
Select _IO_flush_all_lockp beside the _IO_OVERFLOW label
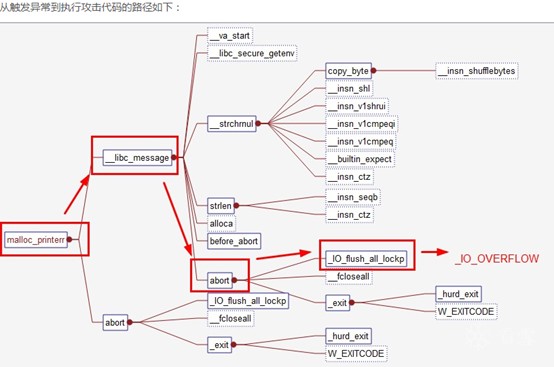[x=366, y=259]
